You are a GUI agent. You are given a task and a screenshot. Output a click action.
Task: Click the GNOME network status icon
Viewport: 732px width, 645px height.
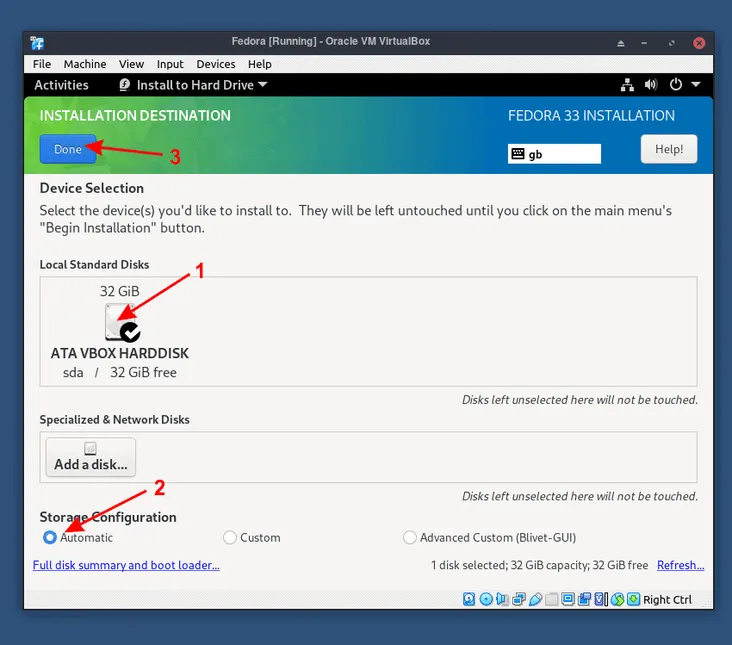628,85
